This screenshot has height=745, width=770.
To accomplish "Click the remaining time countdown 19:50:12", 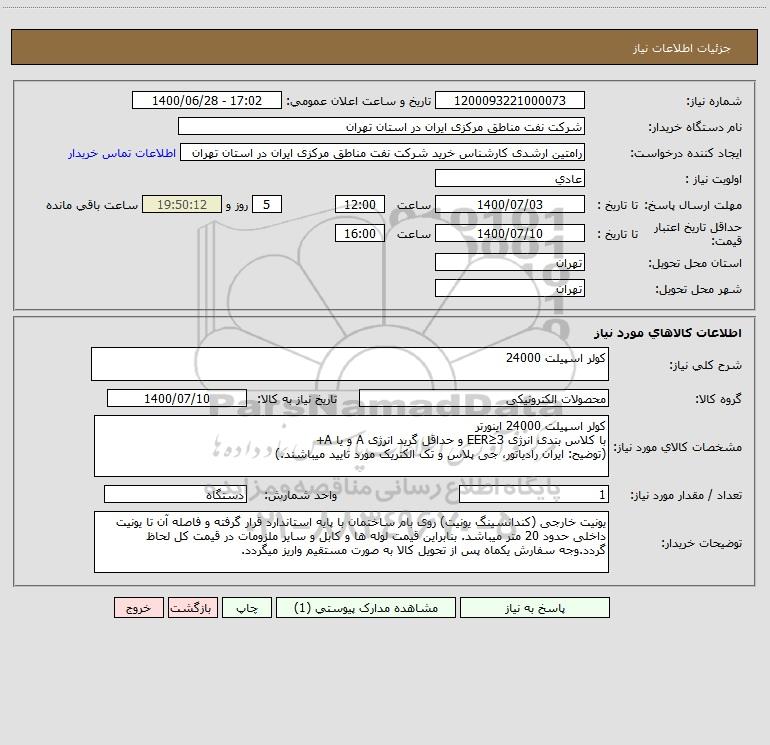I will tap(182, 204).
